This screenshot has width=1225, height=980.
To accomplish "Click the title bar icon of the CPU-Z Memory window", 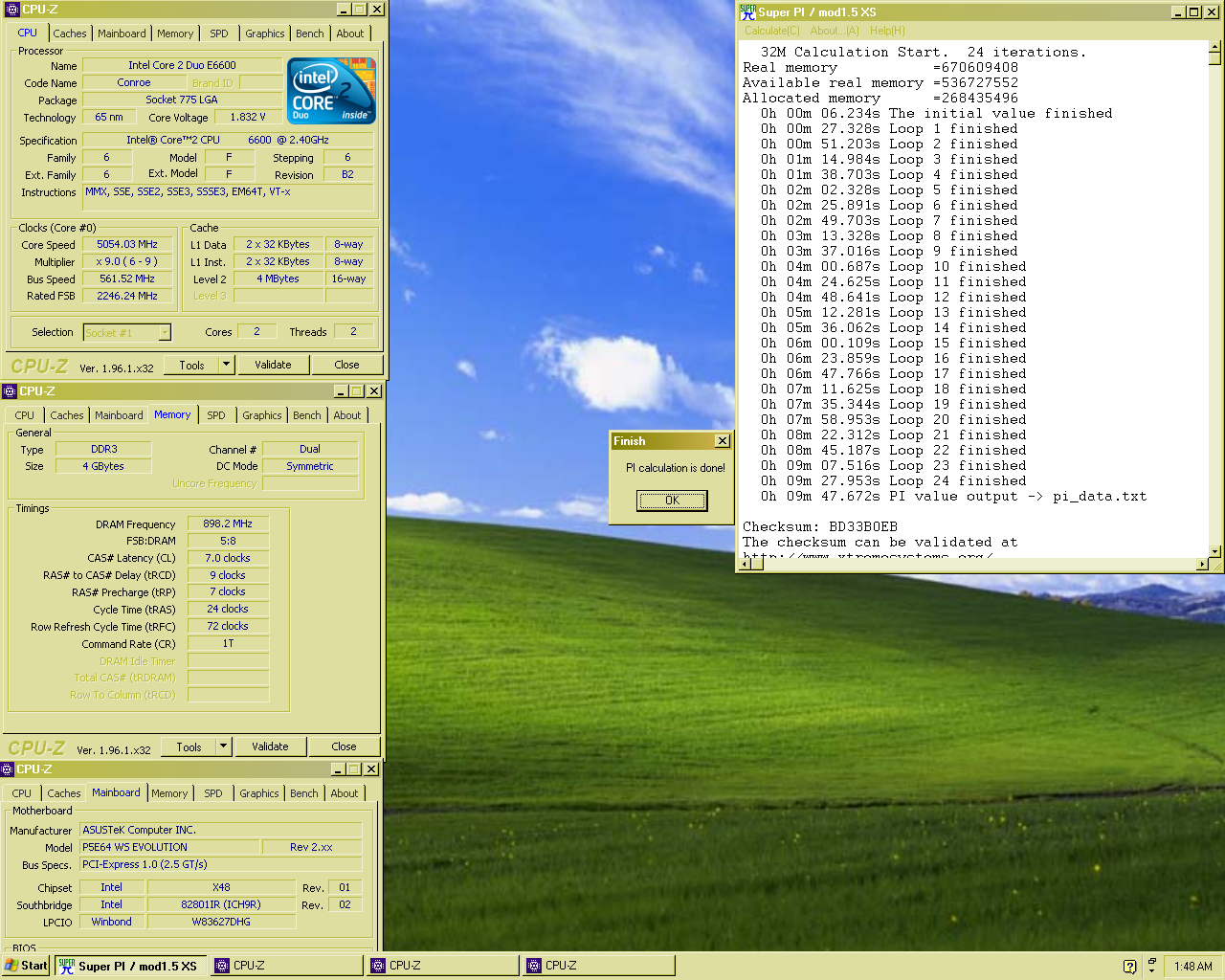I will pos(10,390).
